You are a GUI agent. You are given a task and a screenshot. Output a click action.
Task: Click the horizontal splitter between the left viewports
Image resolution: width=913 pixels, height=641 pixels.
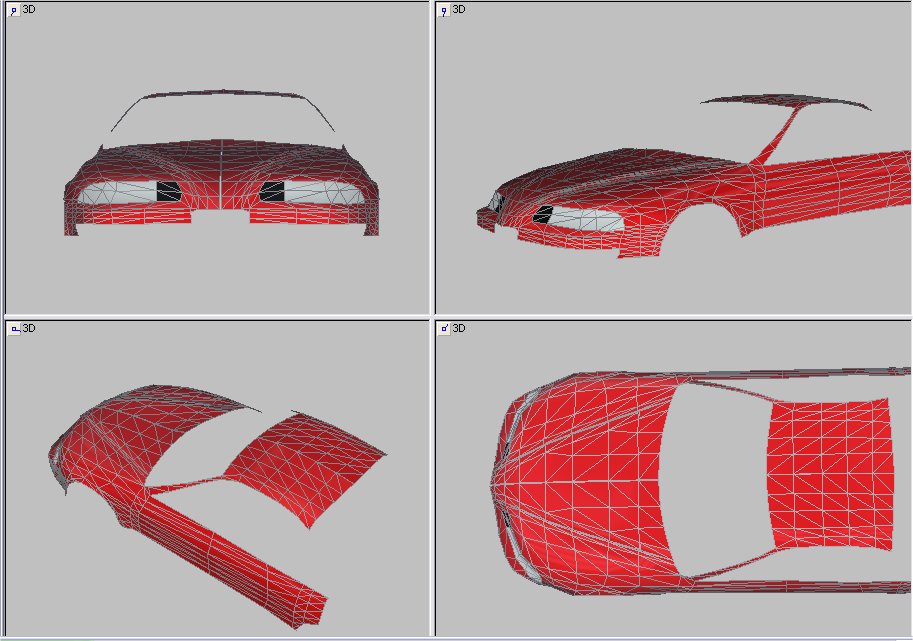(215, 317)
